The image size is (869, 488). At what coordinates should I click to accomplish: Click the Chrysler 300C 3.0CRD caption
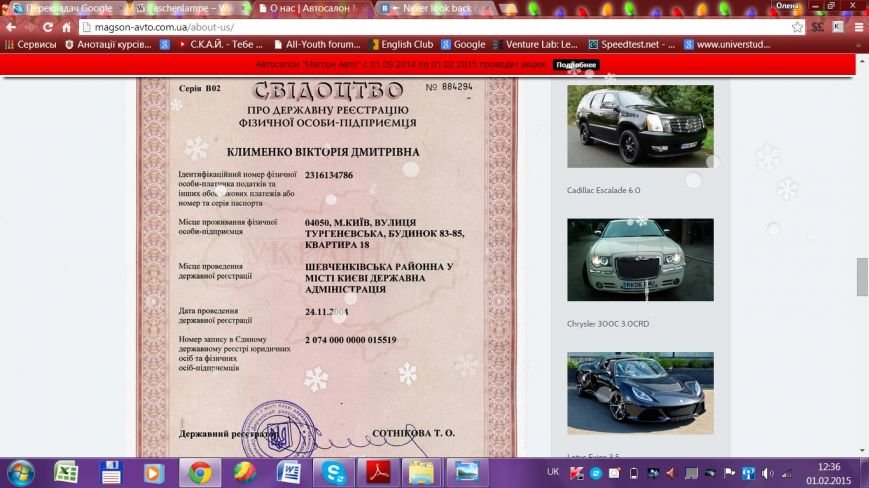tap(608, 323)
